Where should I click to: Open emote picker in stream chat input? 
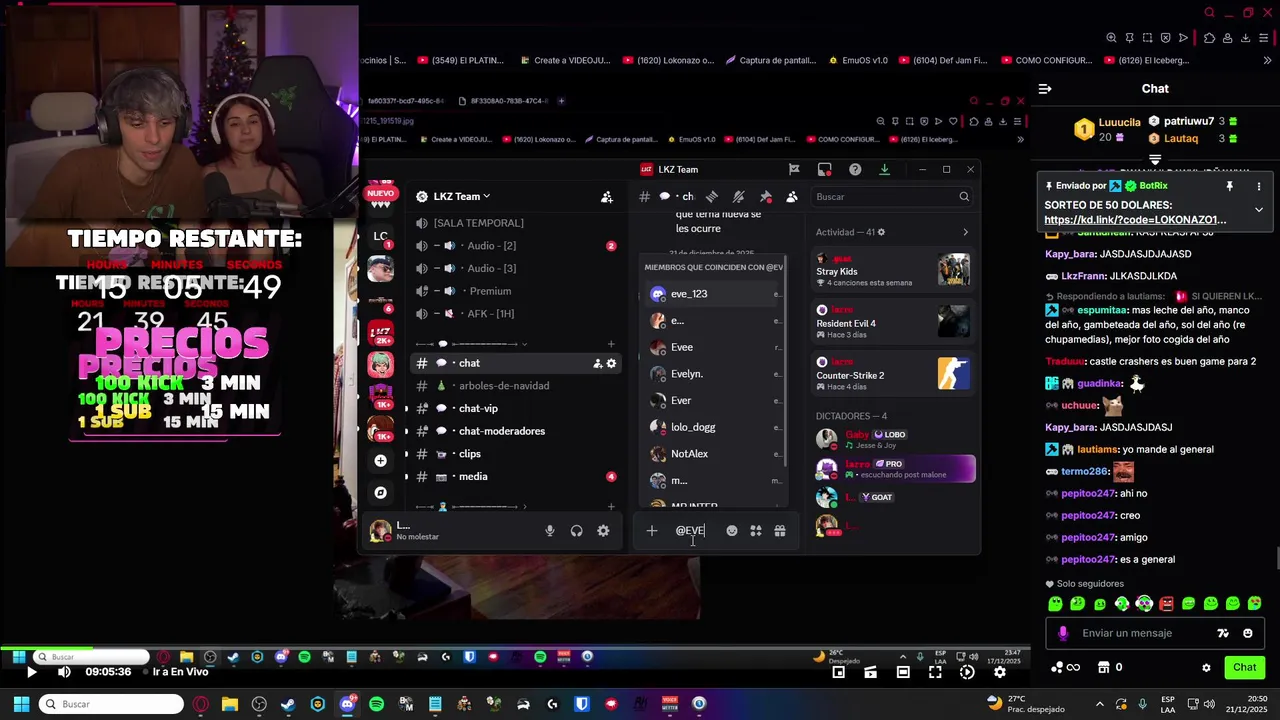coord(1248,633)
